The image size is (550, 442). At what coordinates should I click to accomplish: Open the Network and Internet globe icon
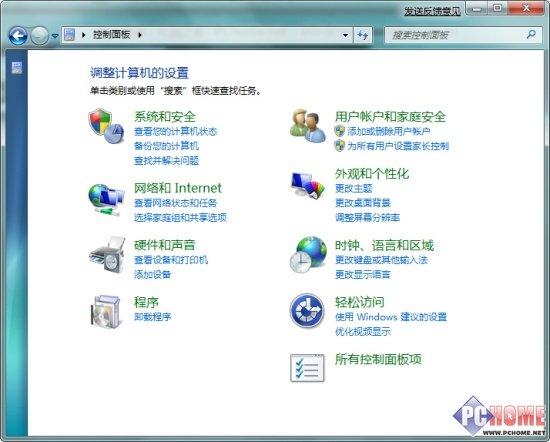pyautogui.click(x=106, y=199)
